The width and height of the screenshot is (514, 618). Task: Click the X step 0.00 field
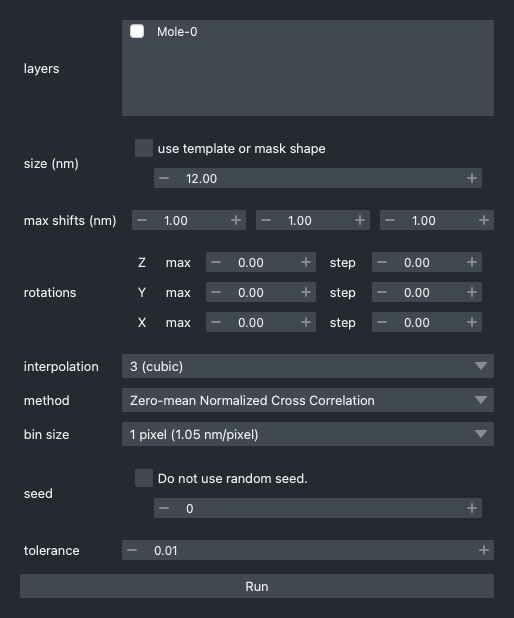point(426,322)
